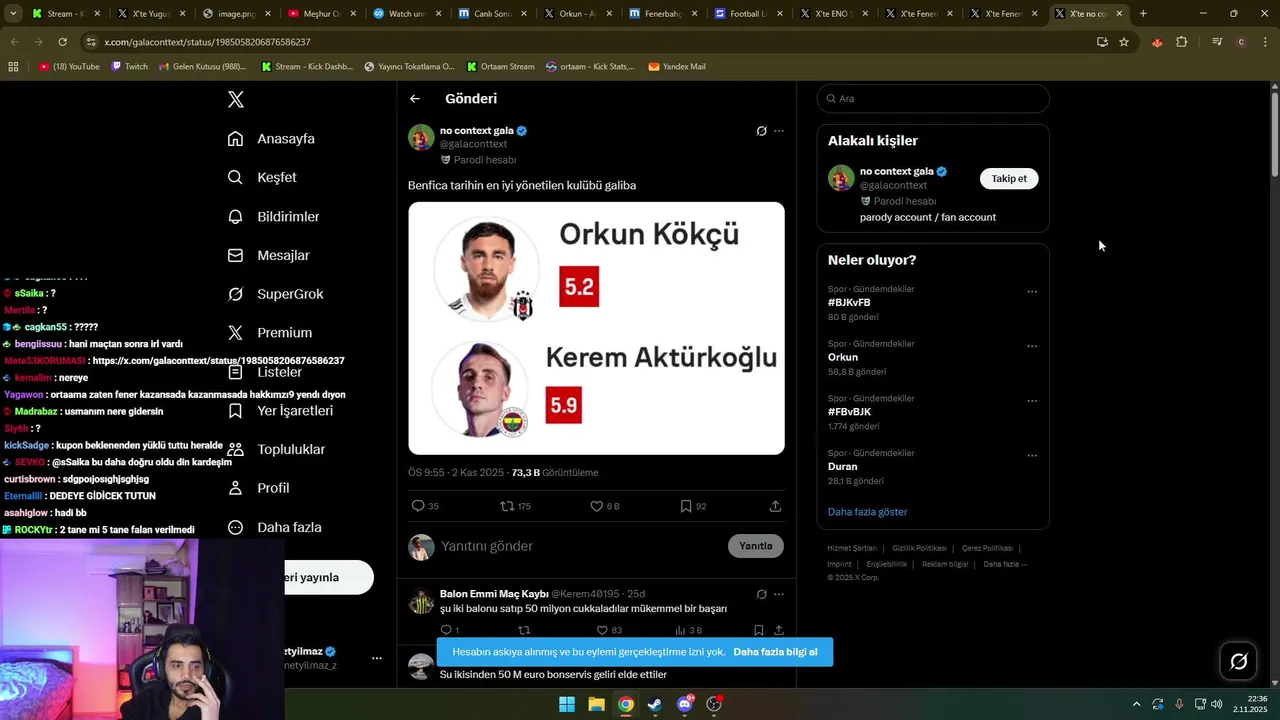
Task: Show hidden system tray icons
Action: (1136, 704)
